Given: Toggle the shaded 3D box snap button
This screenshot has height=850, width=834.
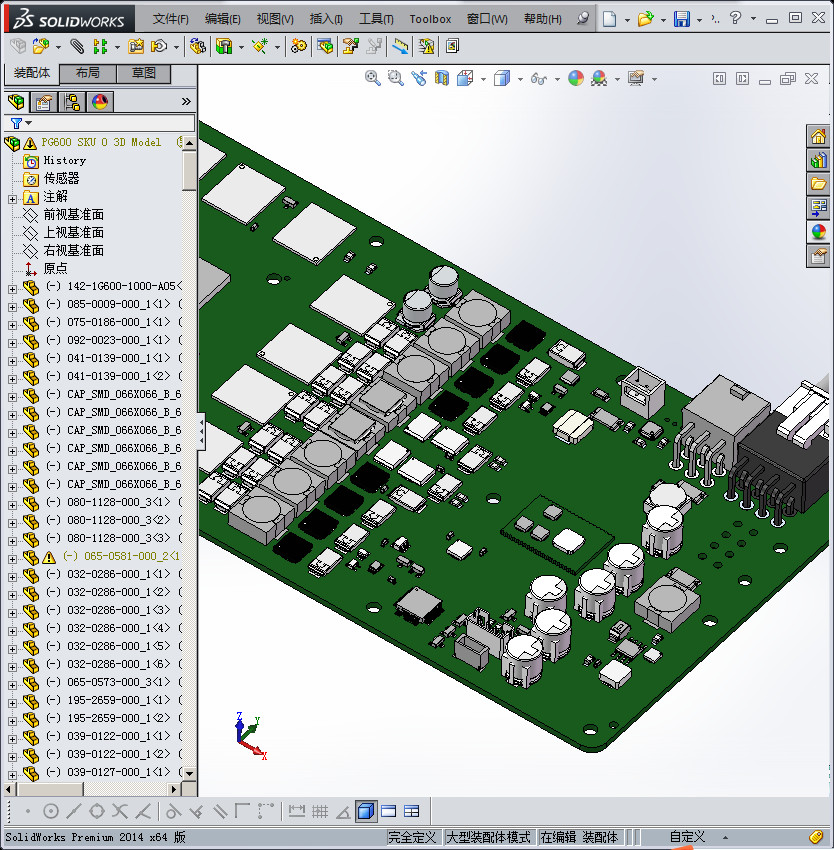Looking at the screenshot, I should pos(366,811).
